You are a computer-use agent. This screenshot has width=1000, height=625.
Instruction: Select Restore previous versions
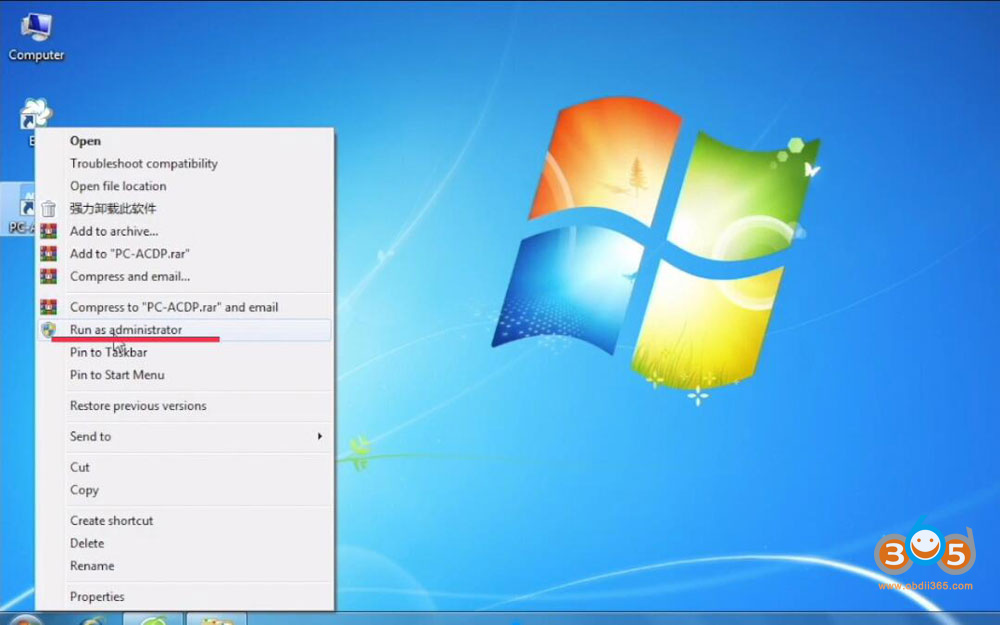pos(138,406)
